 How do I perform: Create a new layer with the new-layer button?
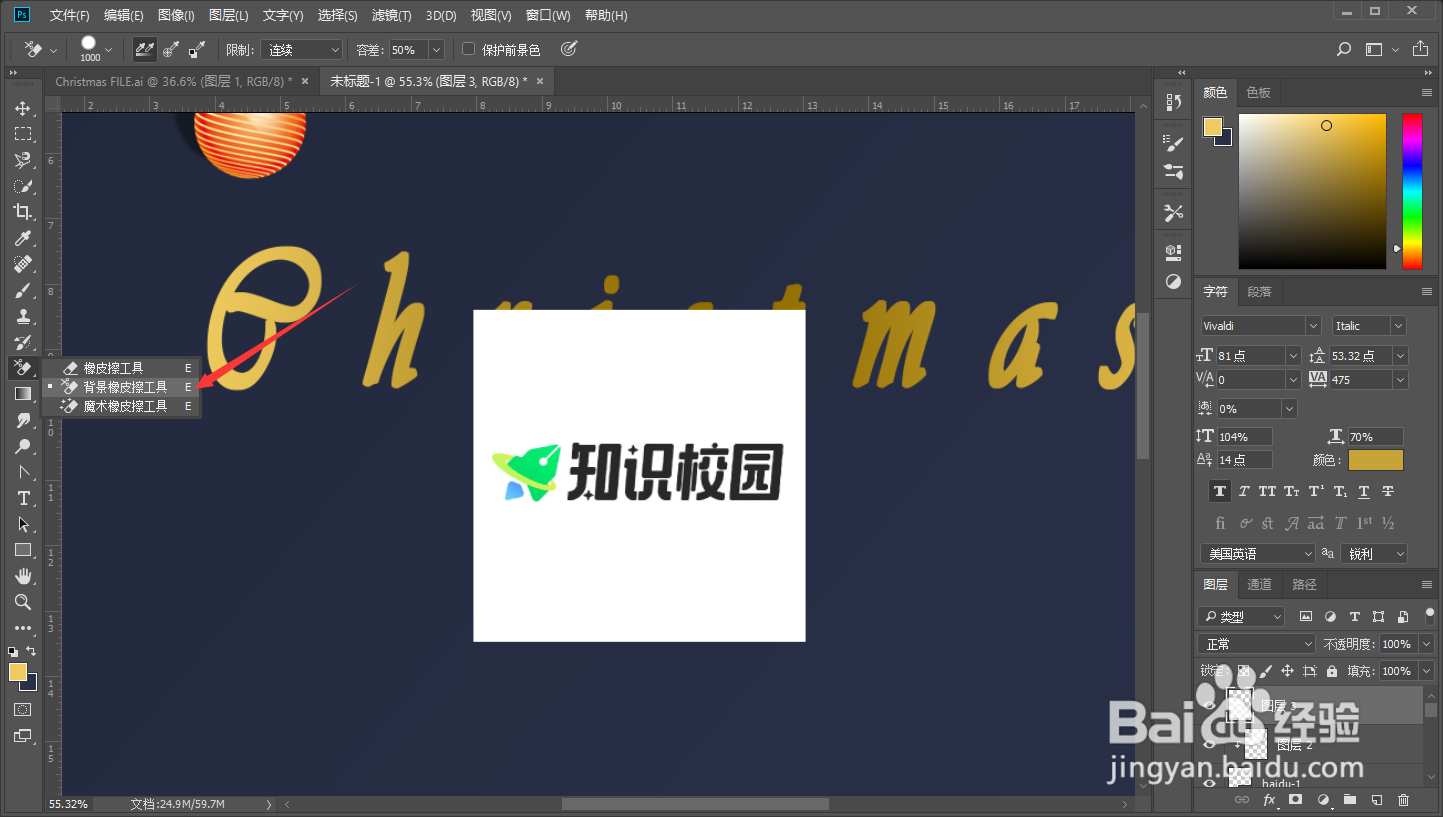pos(1378,800)
